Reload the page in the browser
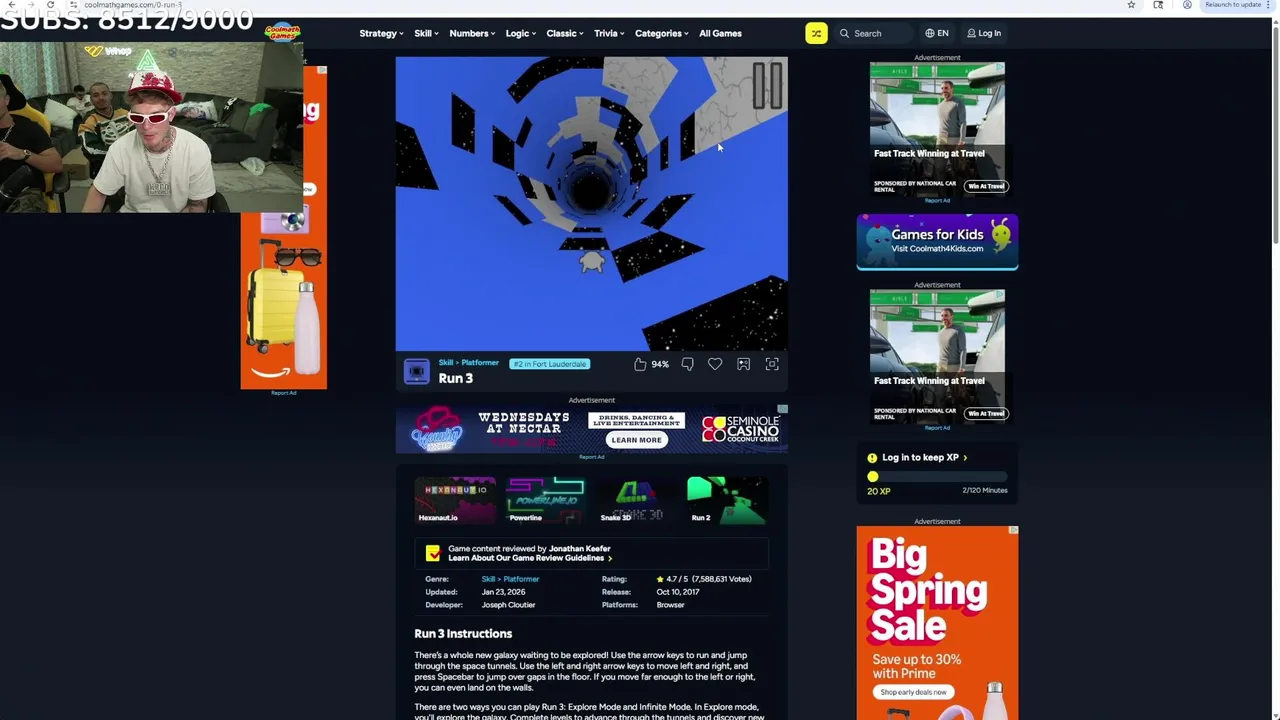The image size is (1280, 720). [50, 5]
